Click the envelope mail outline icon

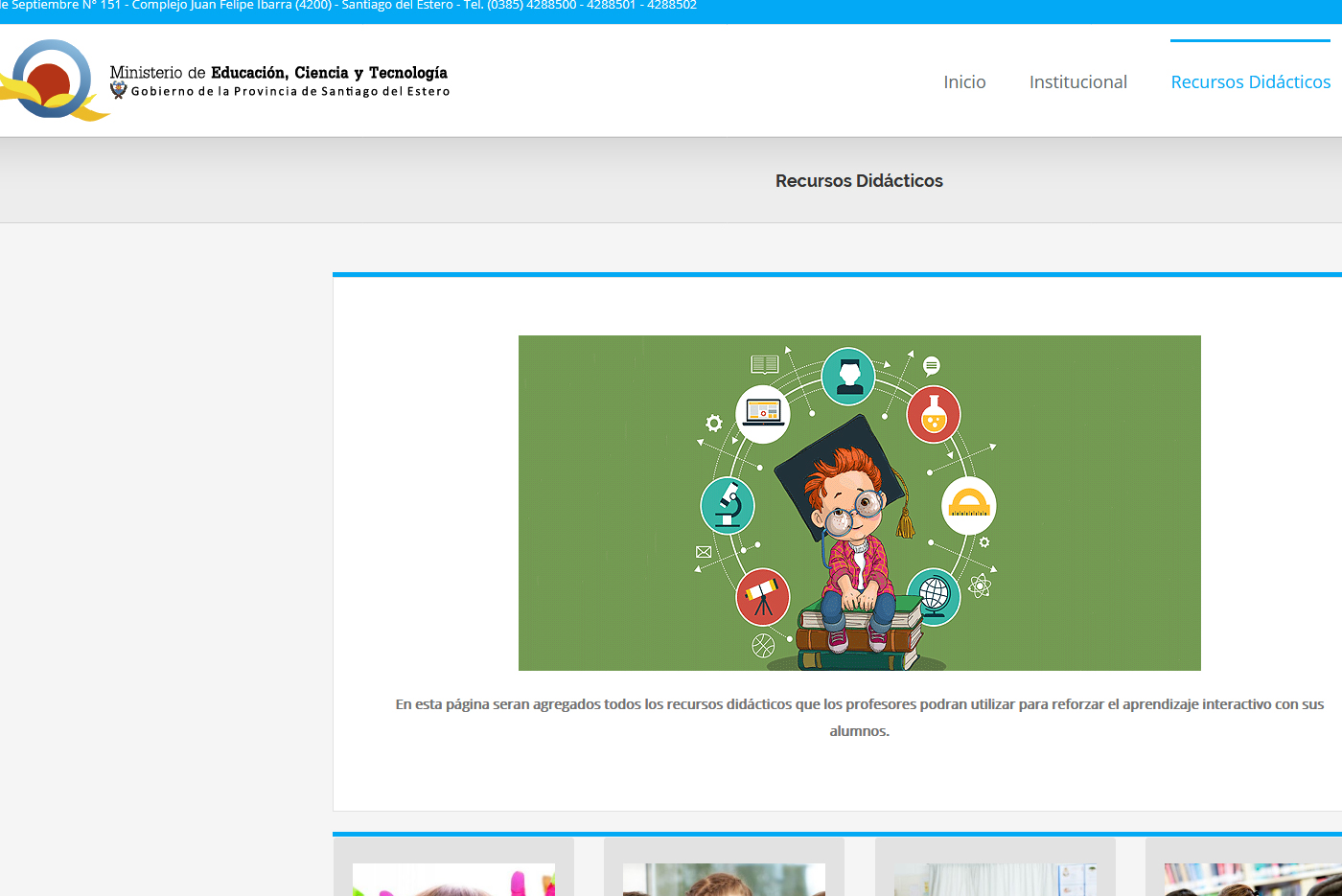[x=704, y=552]
